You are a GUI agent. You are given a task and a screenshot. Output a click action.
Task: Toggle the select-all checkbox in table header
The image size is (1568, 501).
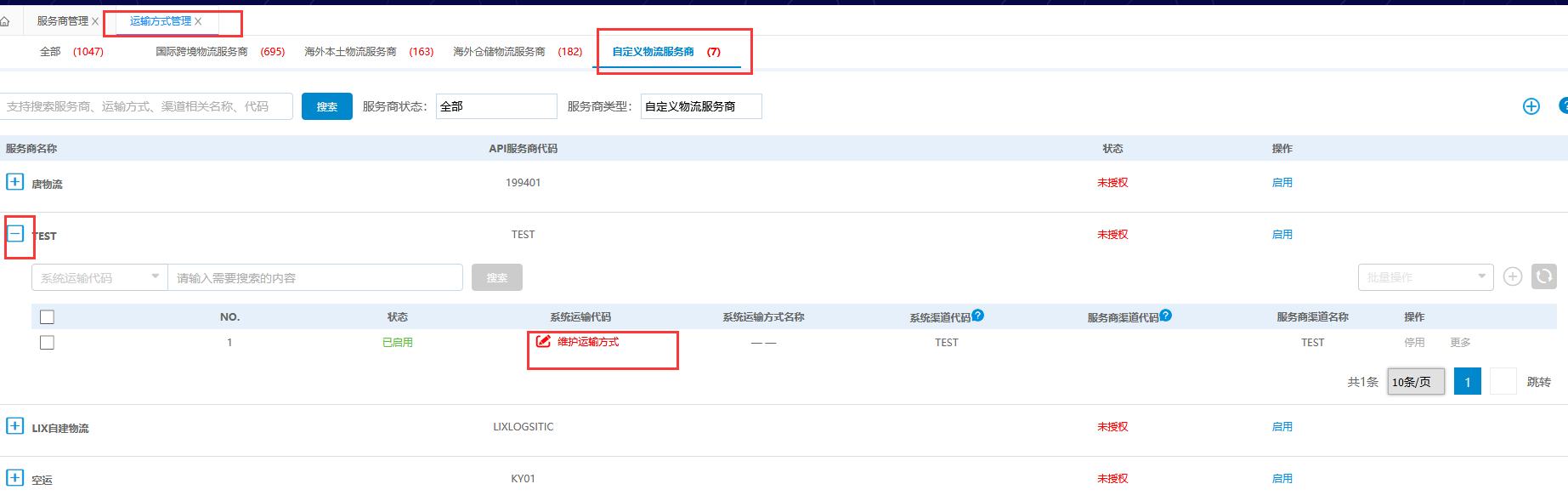(47, 317)
